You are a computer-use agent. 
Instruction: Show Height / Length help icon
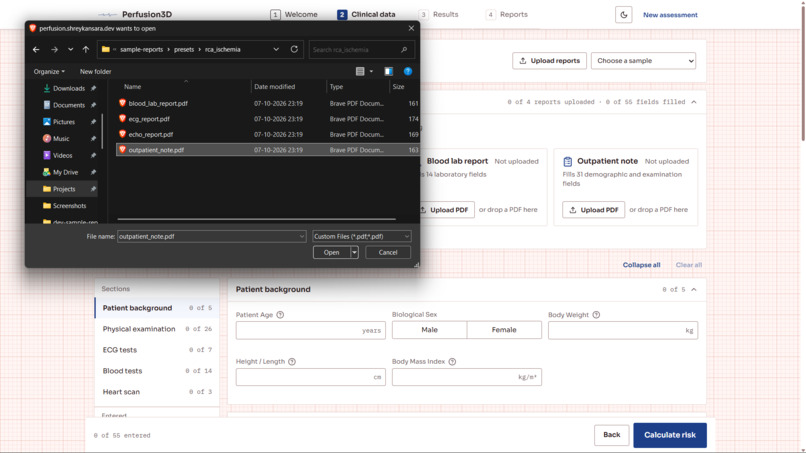pos(292,361)
